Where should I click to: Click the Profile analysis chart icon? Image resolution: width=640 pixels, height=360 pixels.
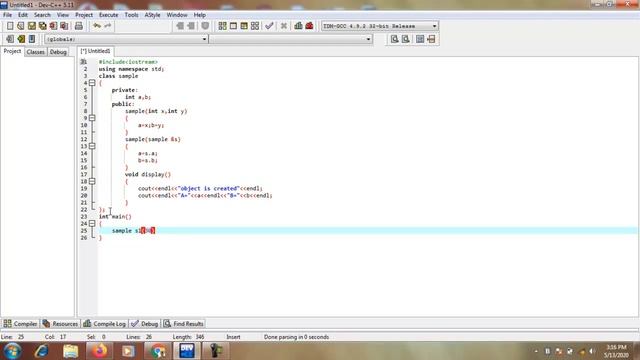click(298, 26)
